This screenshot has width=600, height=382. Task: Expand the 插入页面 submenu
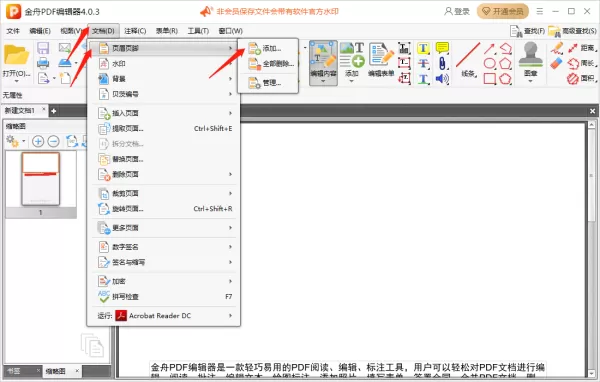click(230, 113)
